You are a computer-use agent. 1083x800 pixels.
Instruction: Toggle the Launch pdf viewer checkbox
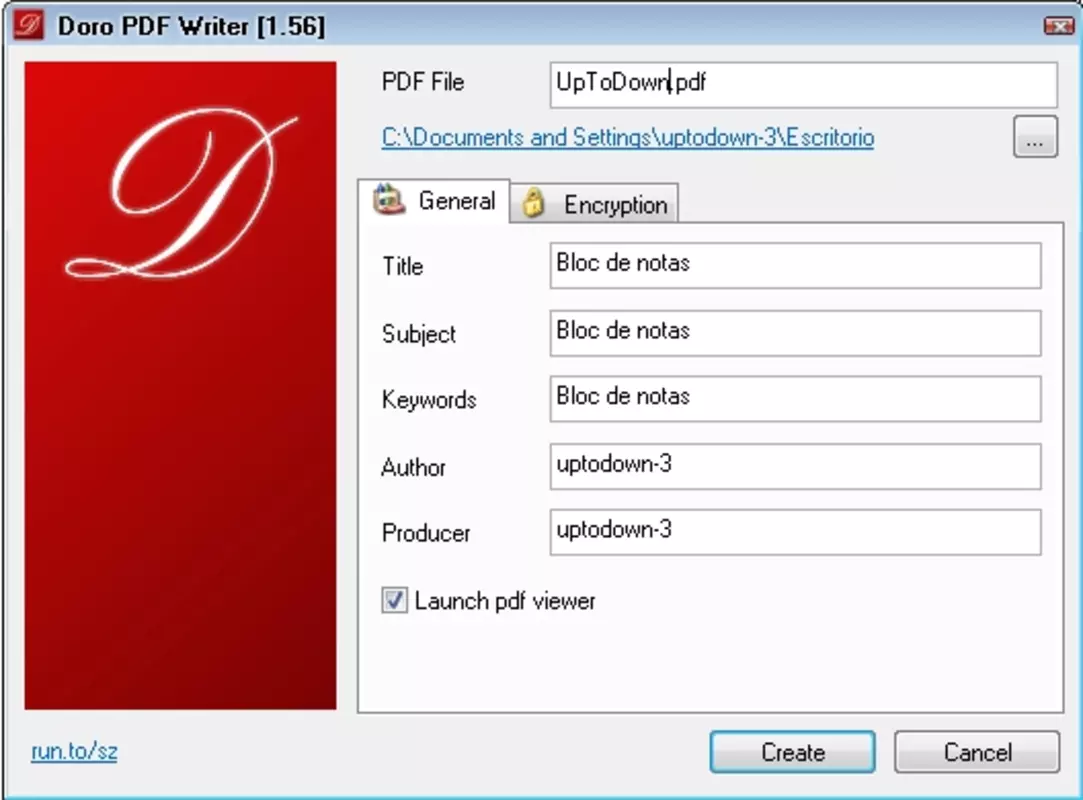[x=394, y=600]
